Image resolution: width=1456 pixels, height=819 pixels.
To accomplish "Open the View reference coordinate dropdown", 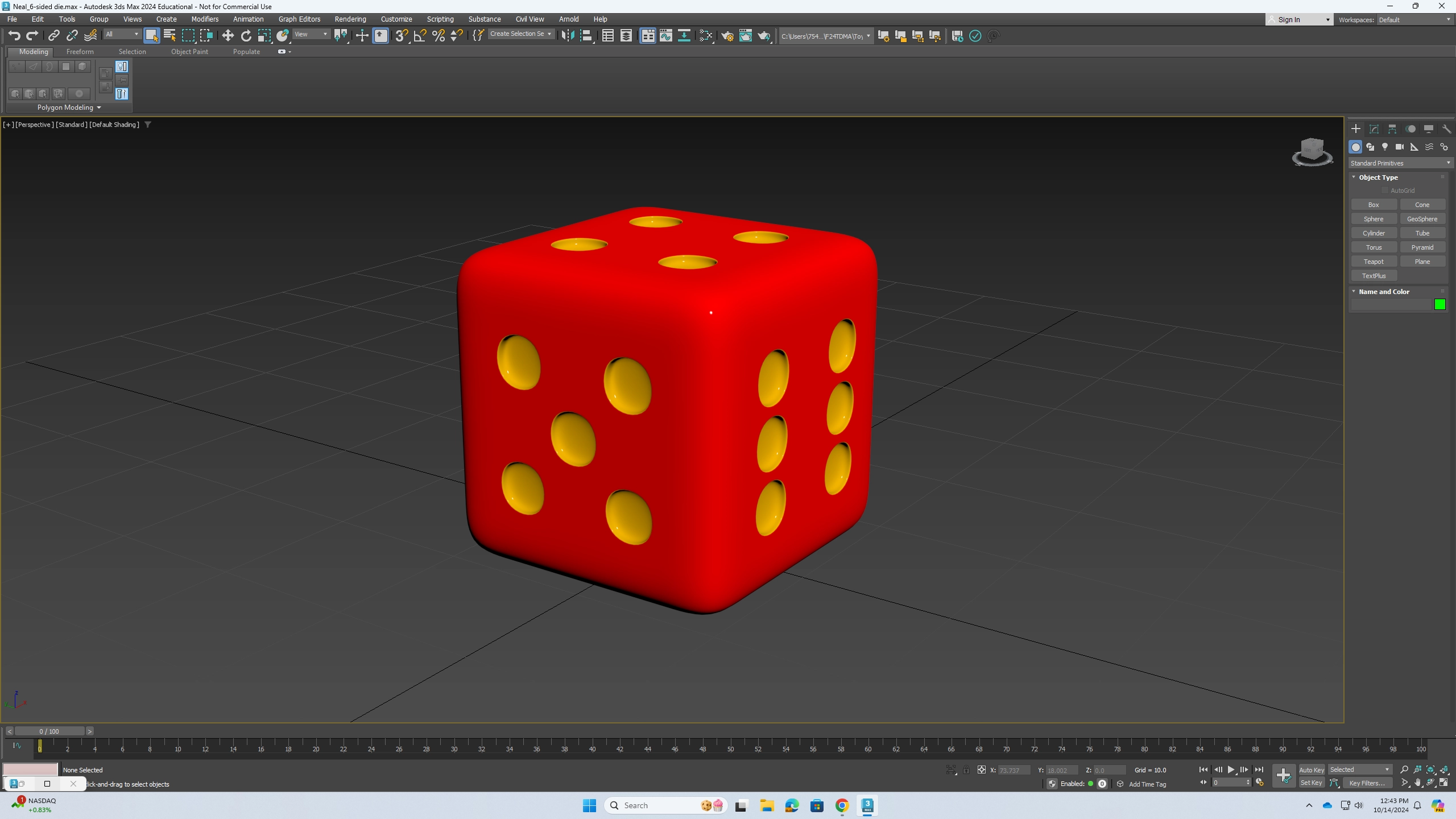I will pos(311,34).
